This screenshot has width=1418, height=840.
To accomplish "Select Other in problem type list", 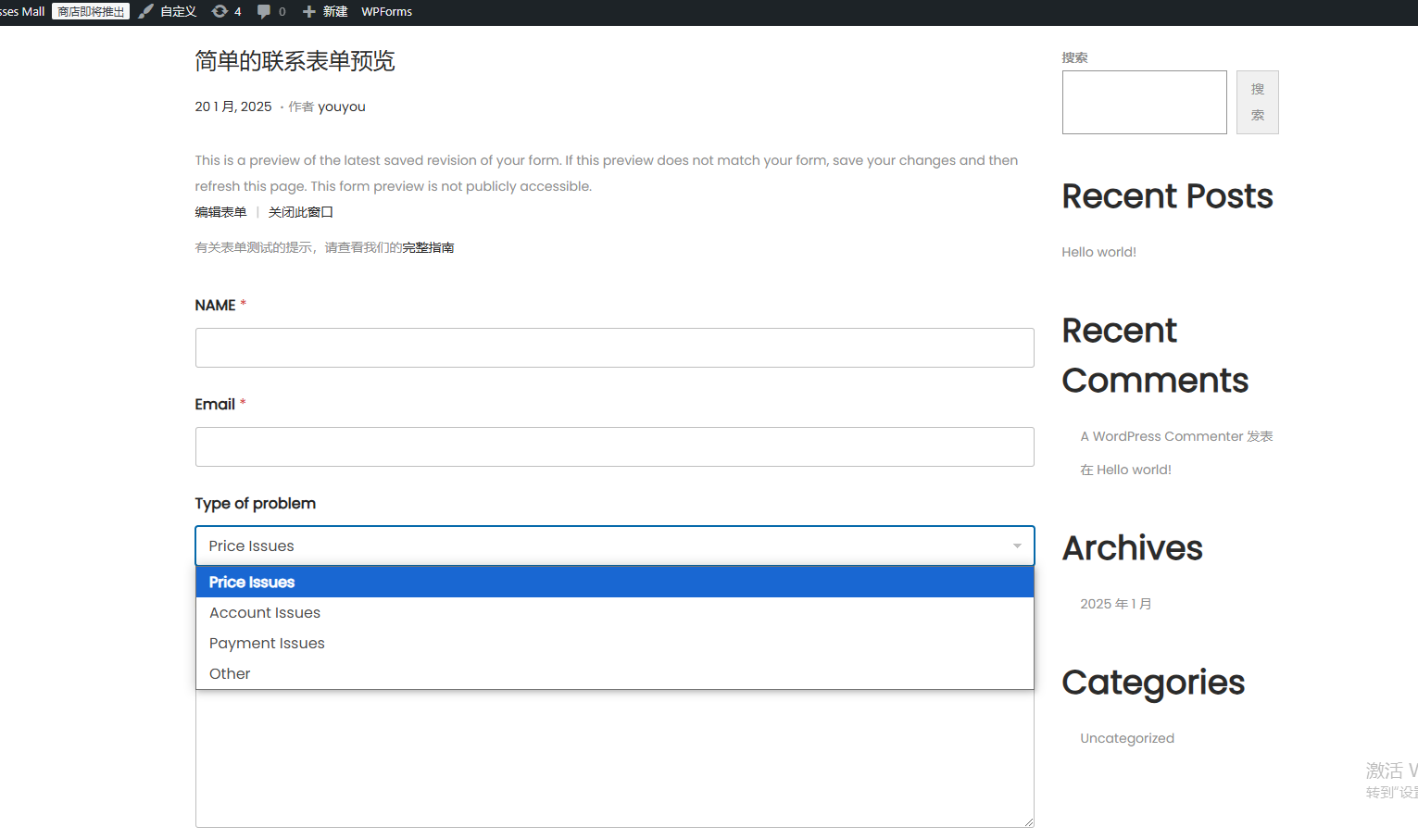I will click(230, 673).
